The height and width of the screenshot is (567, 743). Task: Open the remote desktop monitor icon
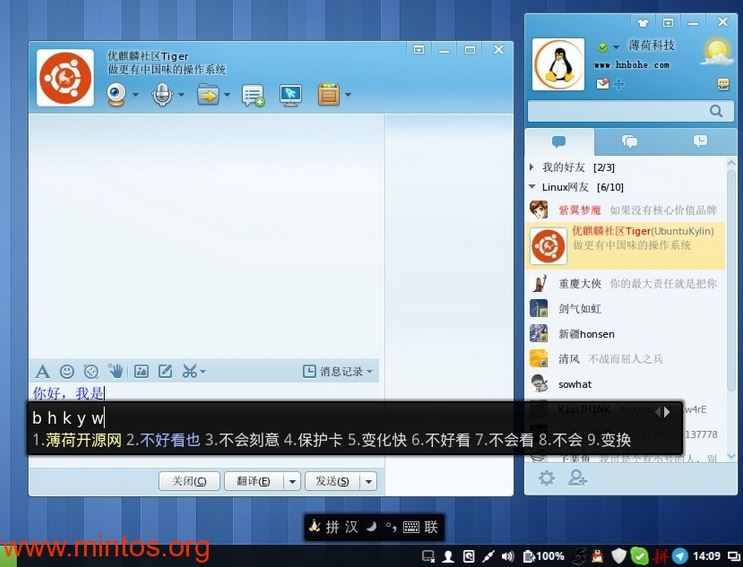point(290,95)
